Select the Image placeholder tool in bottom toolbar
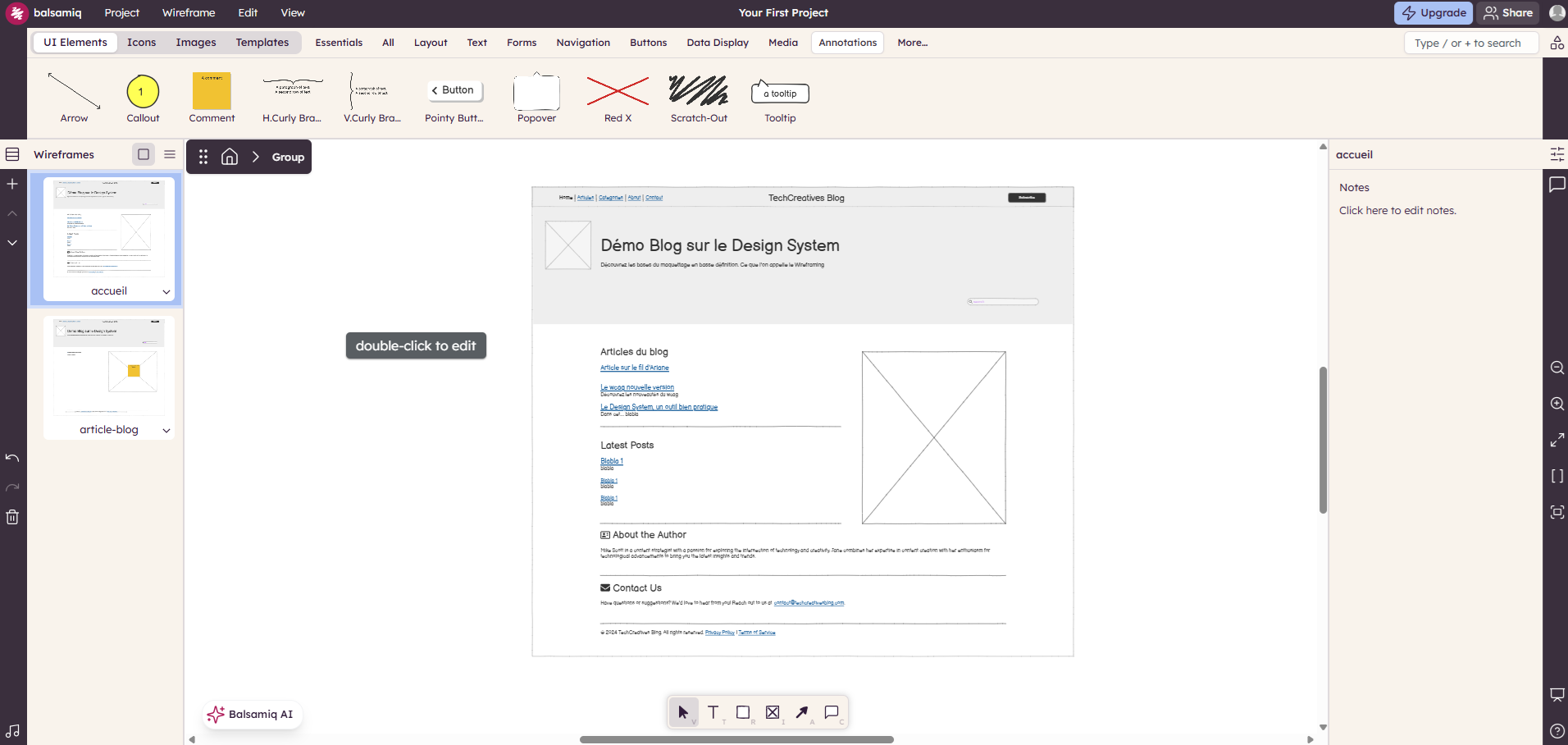The height and width of the screenshot is (745, 1568). 772,712
